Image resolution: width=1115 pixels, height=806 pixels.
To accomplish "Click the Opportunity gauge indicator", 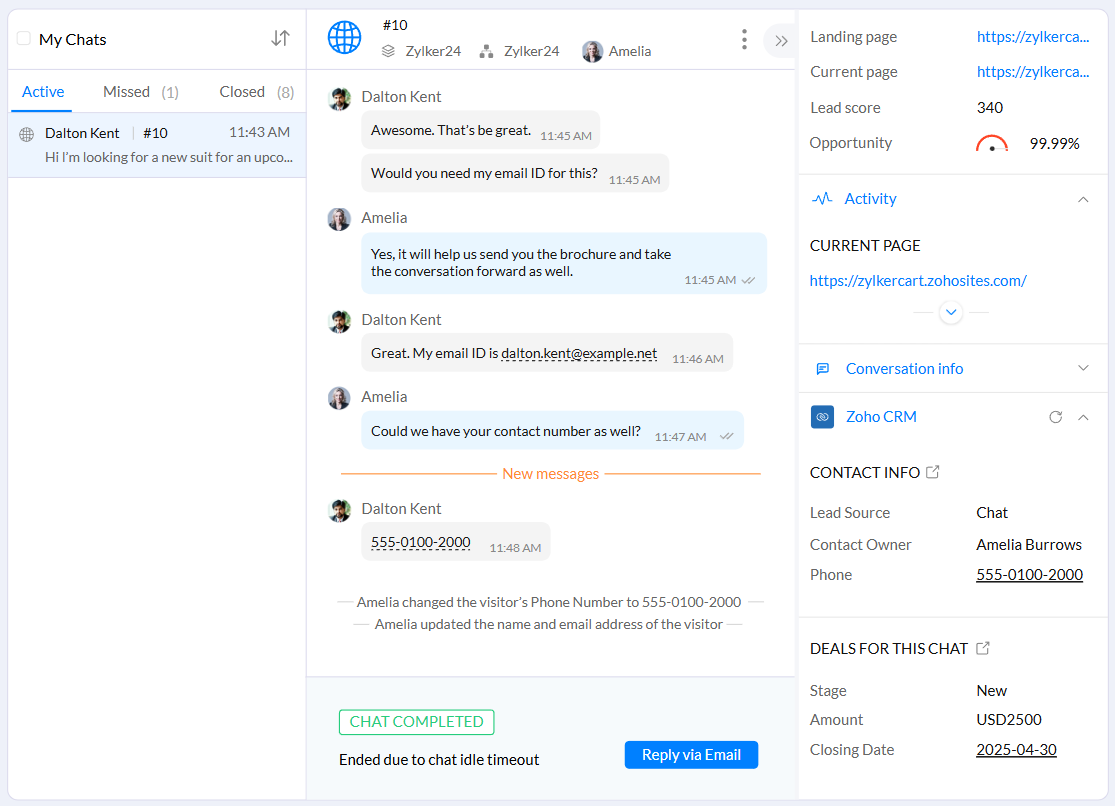I will [991, 144].
